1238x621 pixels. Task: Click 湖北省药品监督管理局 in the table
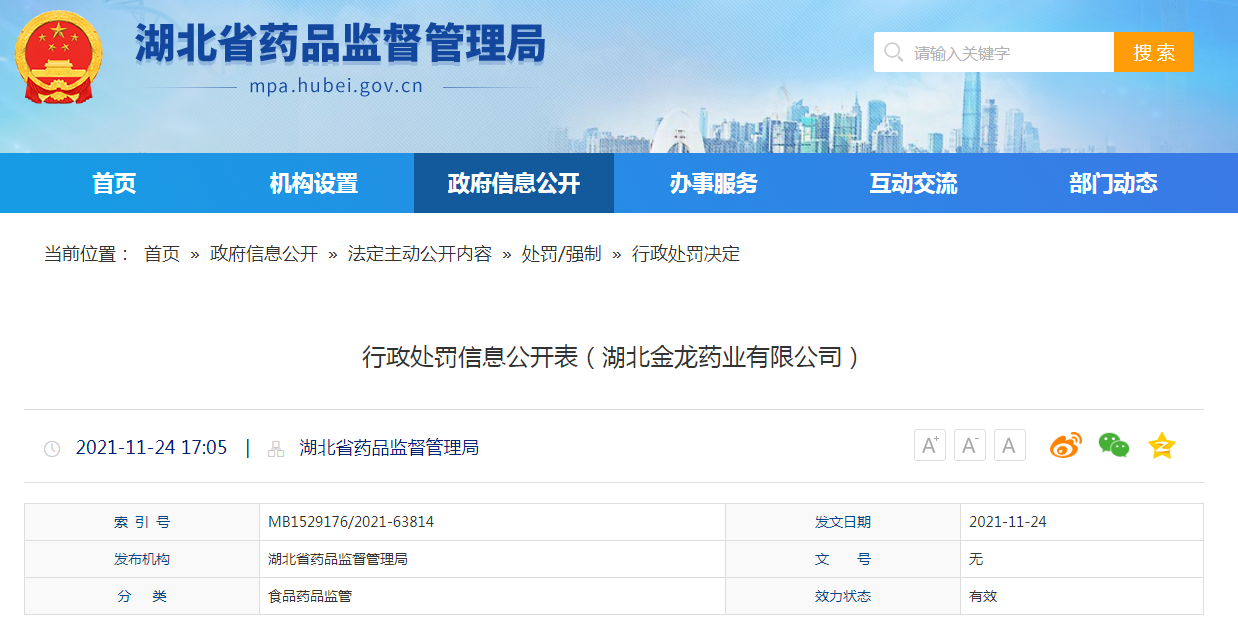[338, 559]
